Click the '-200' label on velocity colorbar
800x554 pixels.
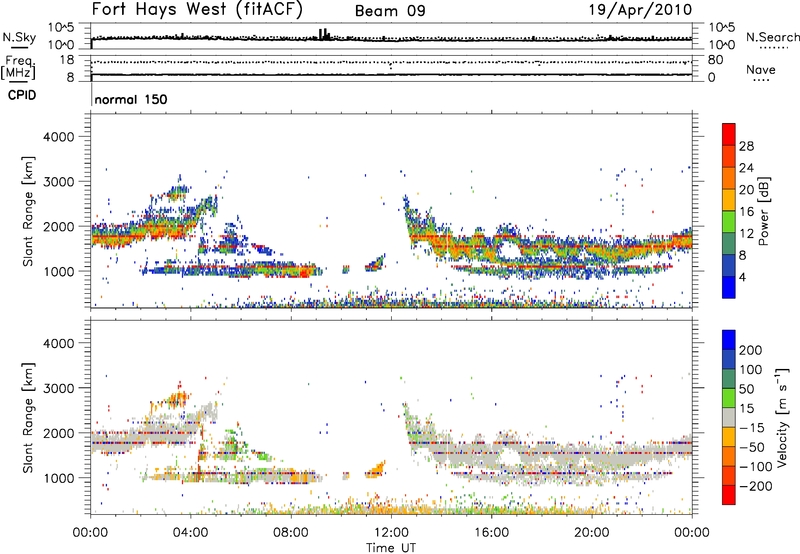[756, 486]
